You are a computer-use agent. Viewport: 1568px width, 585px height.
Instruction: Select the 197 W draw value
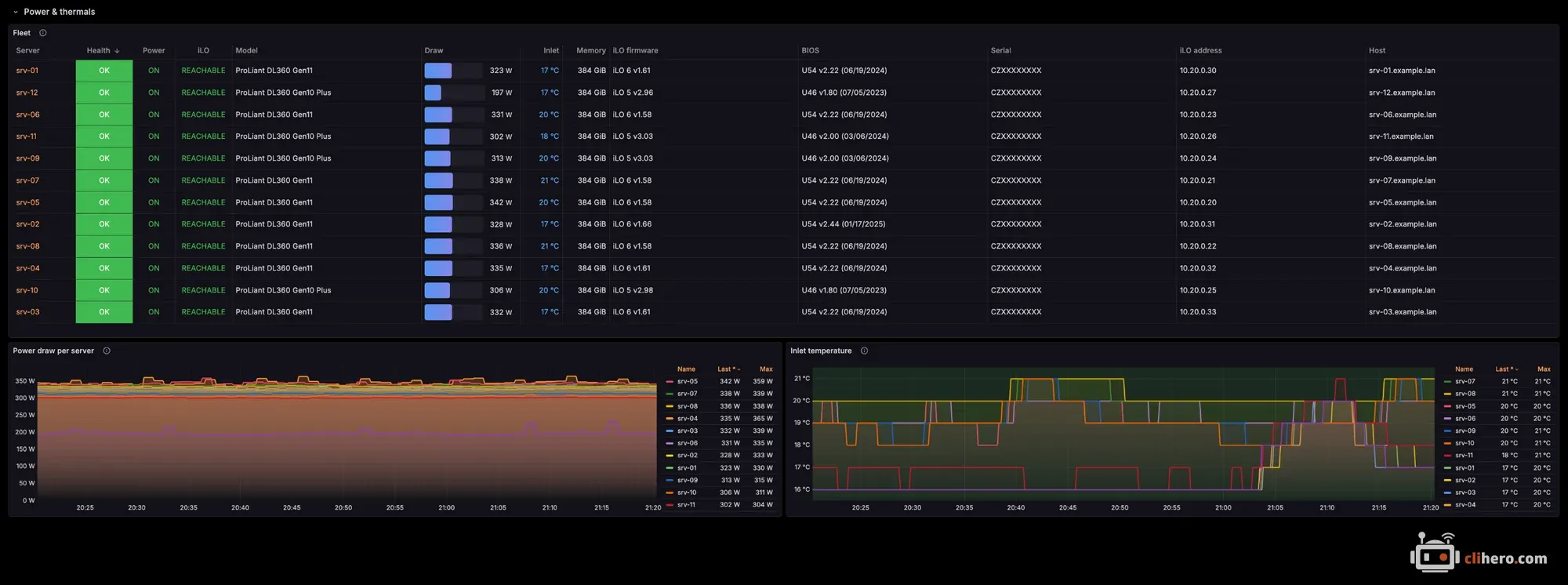[502, 93]
